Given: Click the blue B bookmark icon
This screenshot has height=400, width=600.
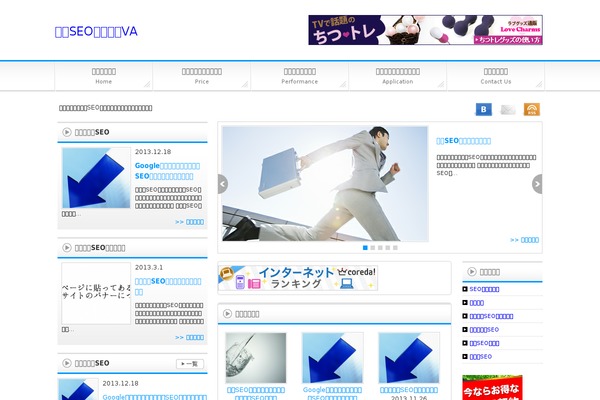Looking at the screenshot, I should pos(483,109).
